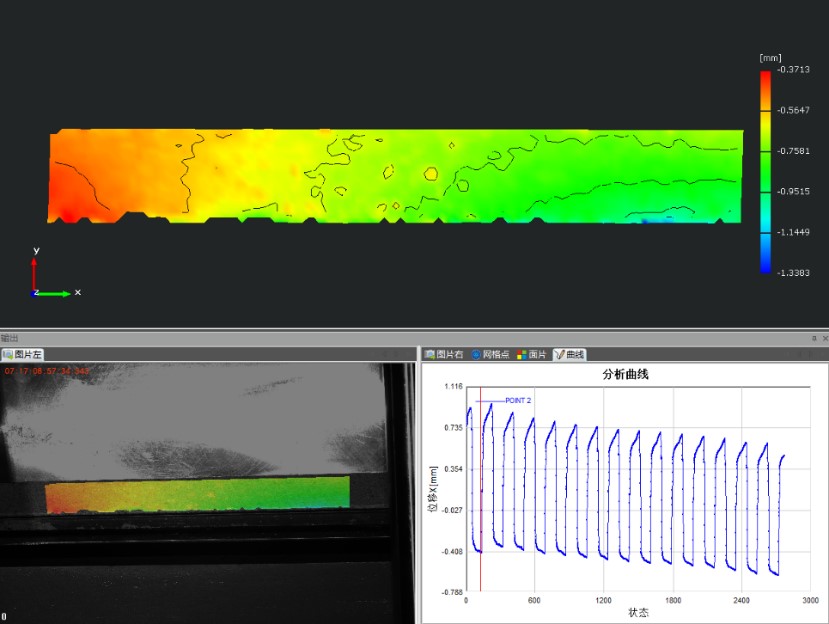The image size is (829, 624).
Task: Open the 面片 tab
Action: click(x=532, y=354)
